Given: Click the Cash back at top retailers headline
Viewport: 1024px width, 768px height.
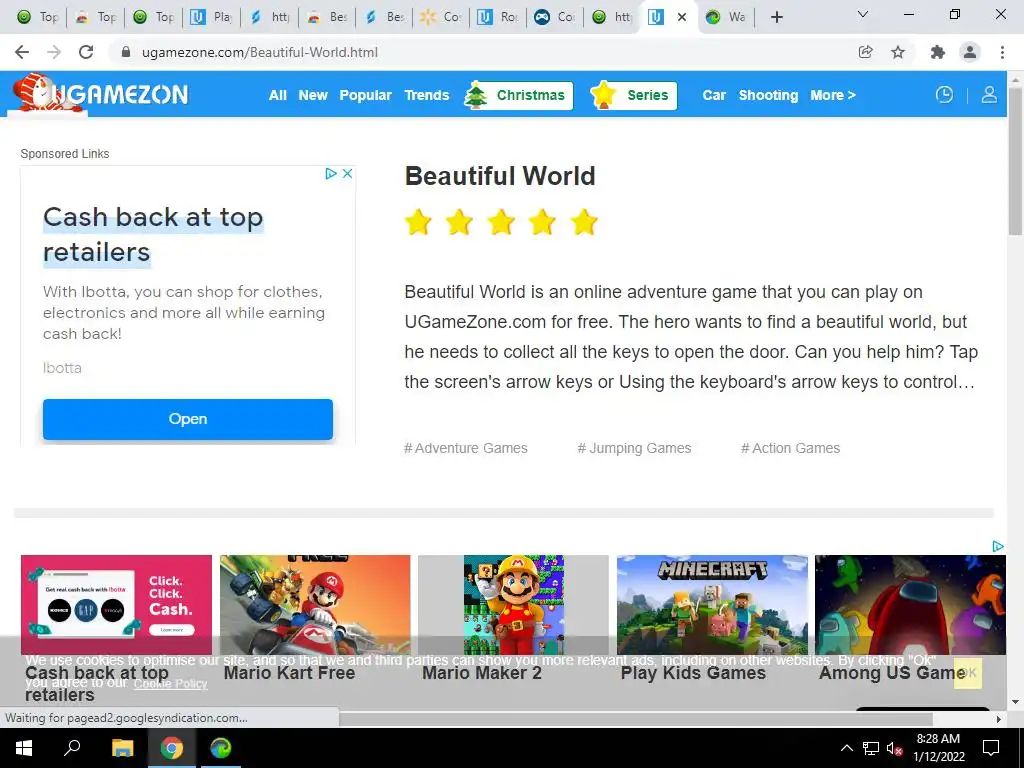Looking at the screenshot, I should [153, 234].
